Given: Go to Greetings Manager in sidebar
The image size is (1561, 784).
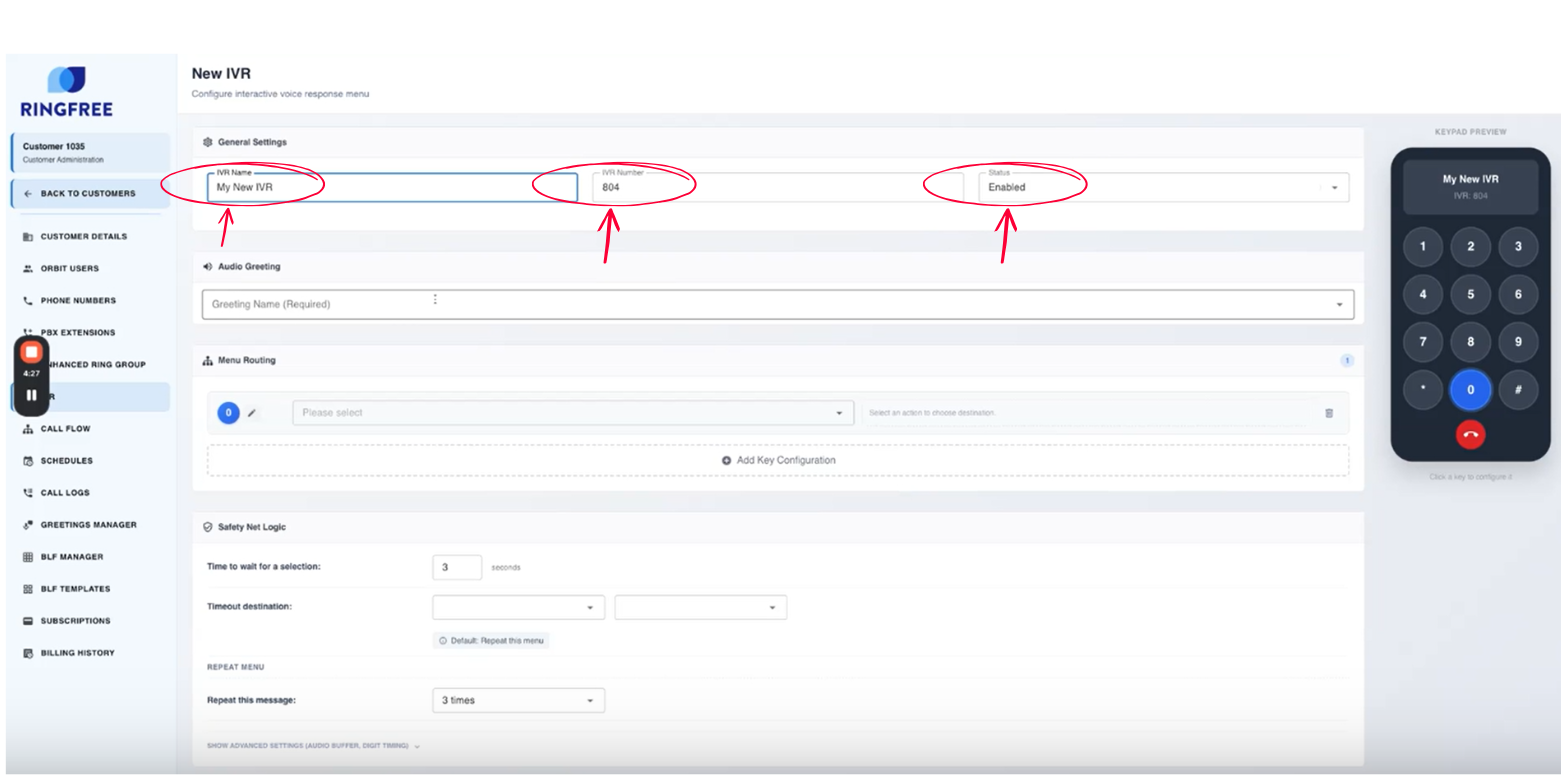Looking at the screenshot, I should [x=88, y=525].
